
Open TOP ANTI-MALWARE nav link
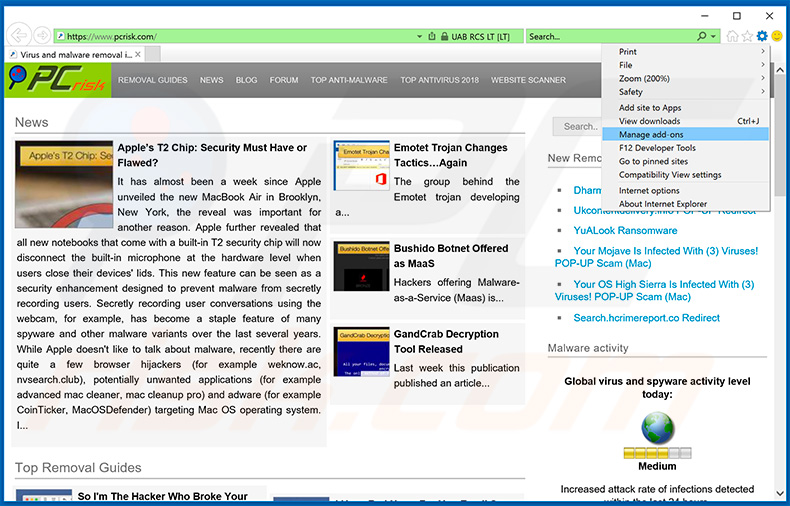(x=349, y=80)
